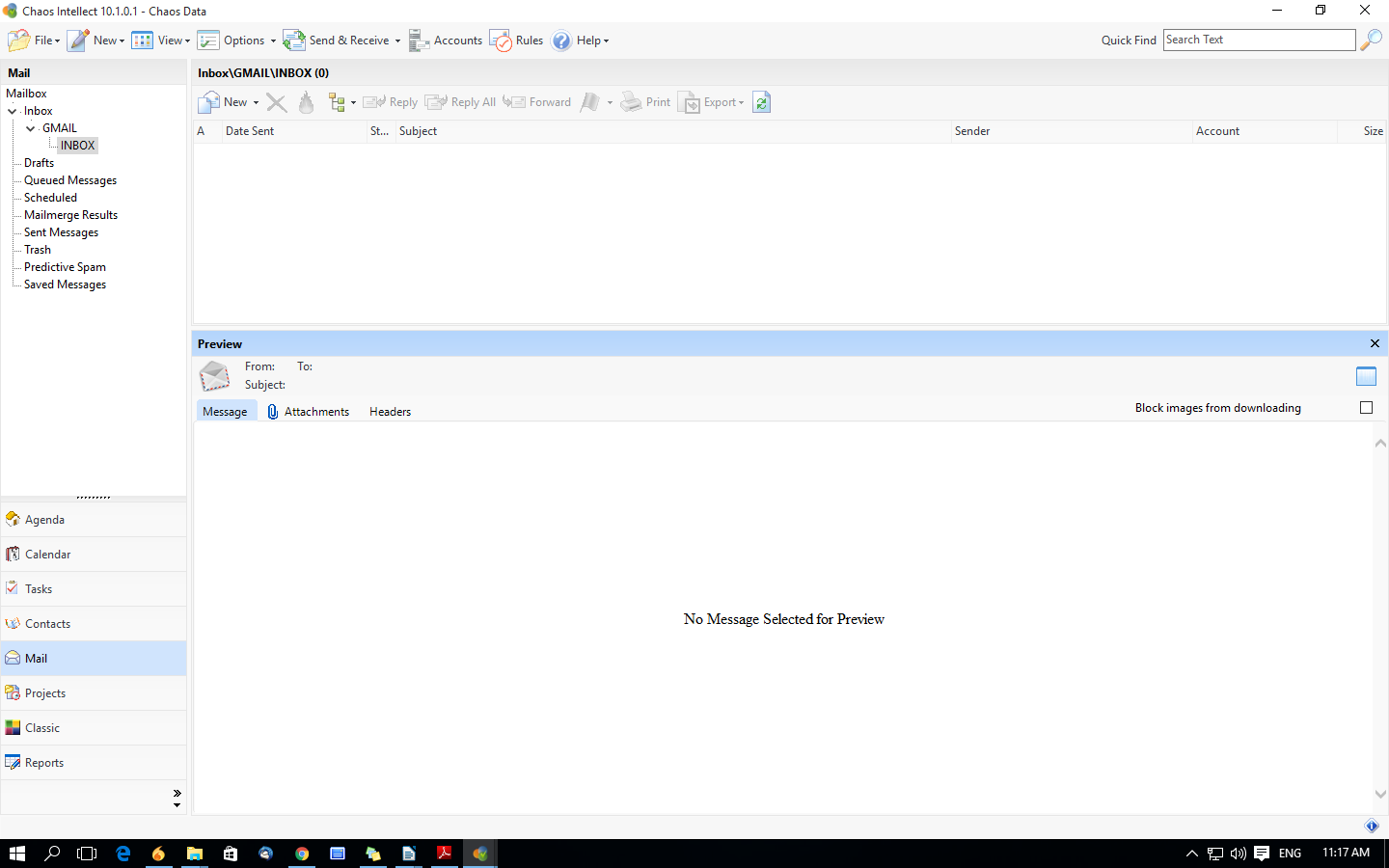Viewport: 1389px width, 868px height.
Task: Open the Predictive Spam folder
Action: click(x=65, y=267)
